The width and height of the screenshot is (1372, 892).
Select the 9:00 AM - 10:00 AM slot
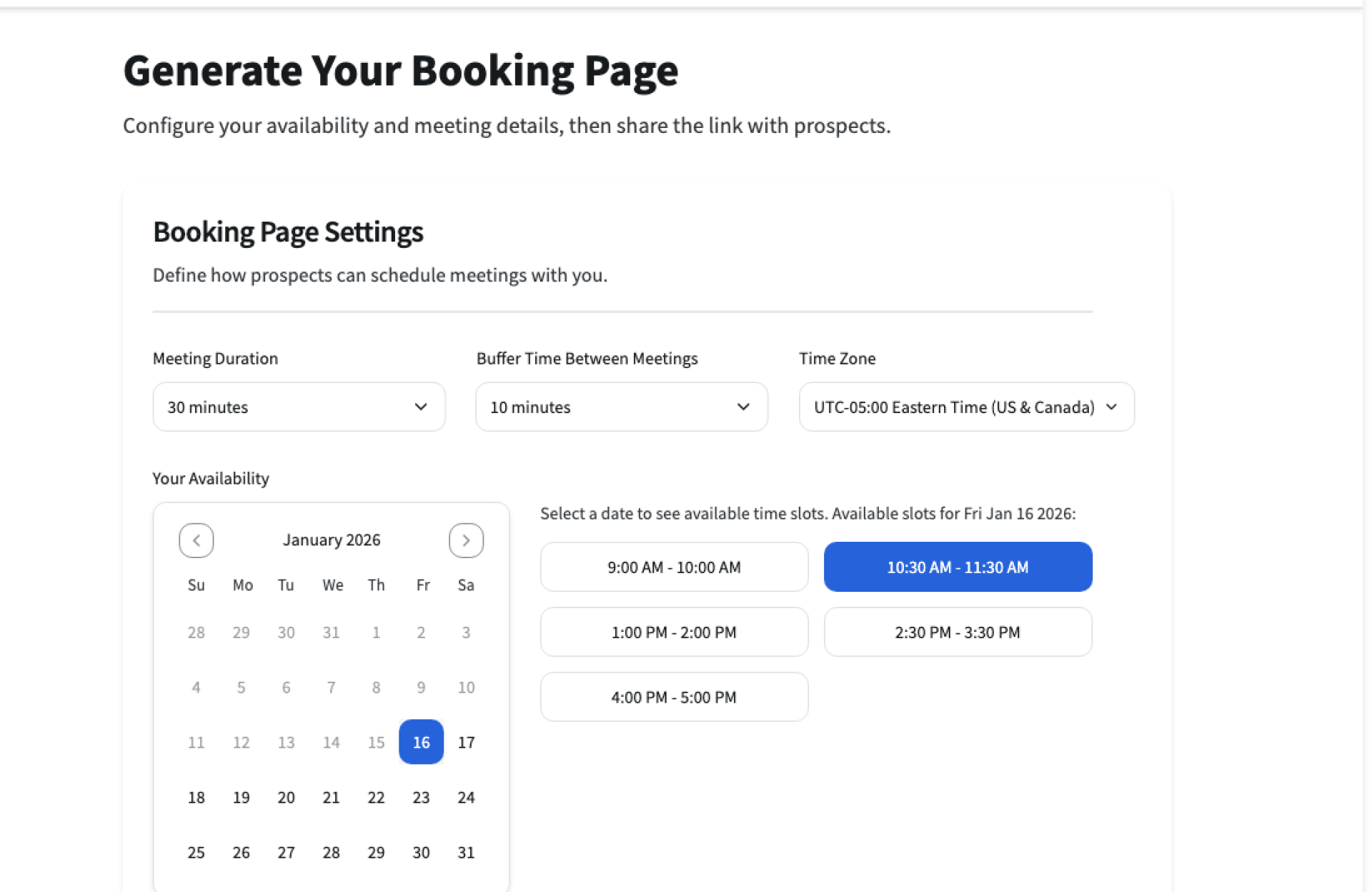point(674,567)
